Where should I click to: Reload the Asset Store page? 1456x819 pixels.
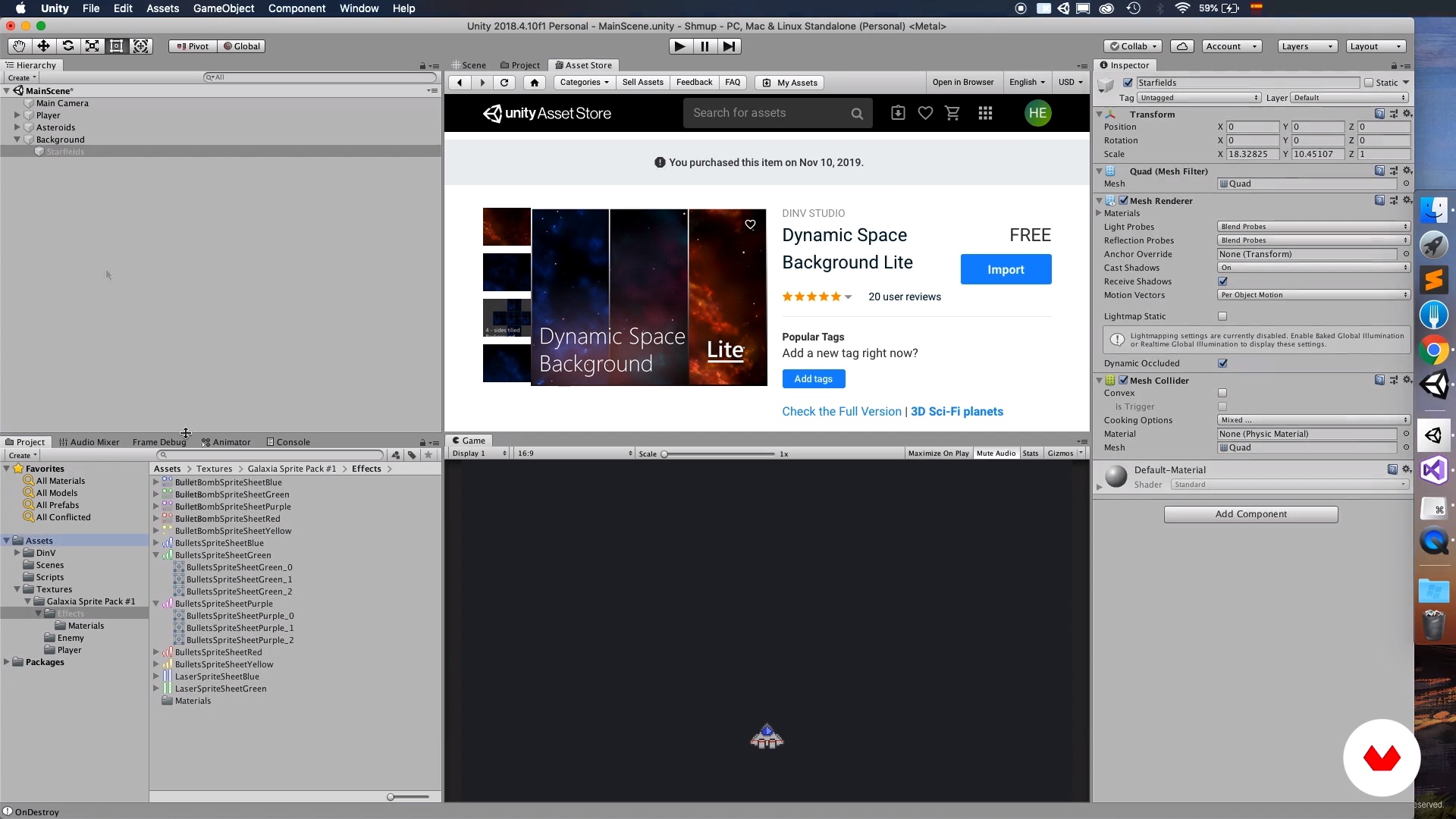[x=504, y=83]
